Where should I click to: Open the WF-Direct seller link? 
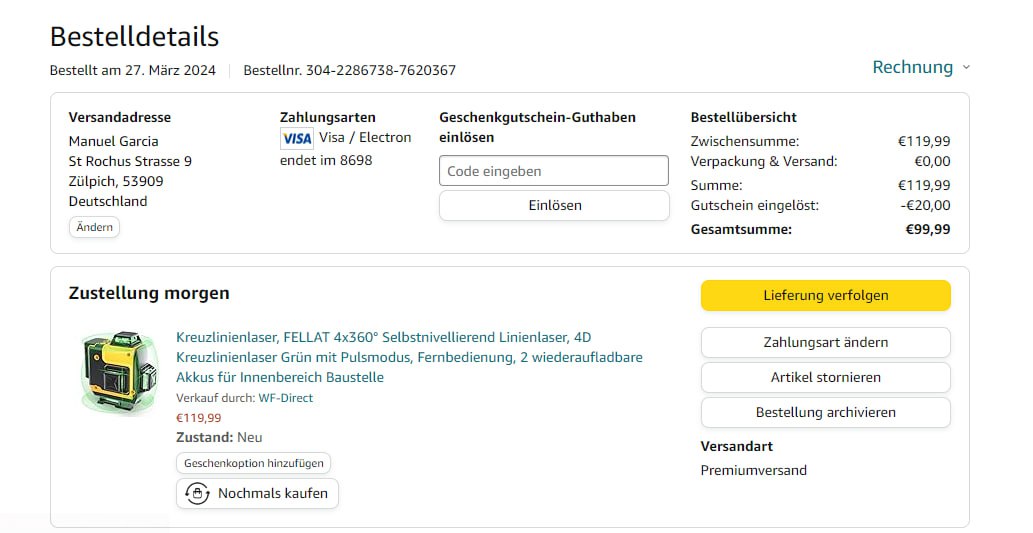tap(285, 398)
